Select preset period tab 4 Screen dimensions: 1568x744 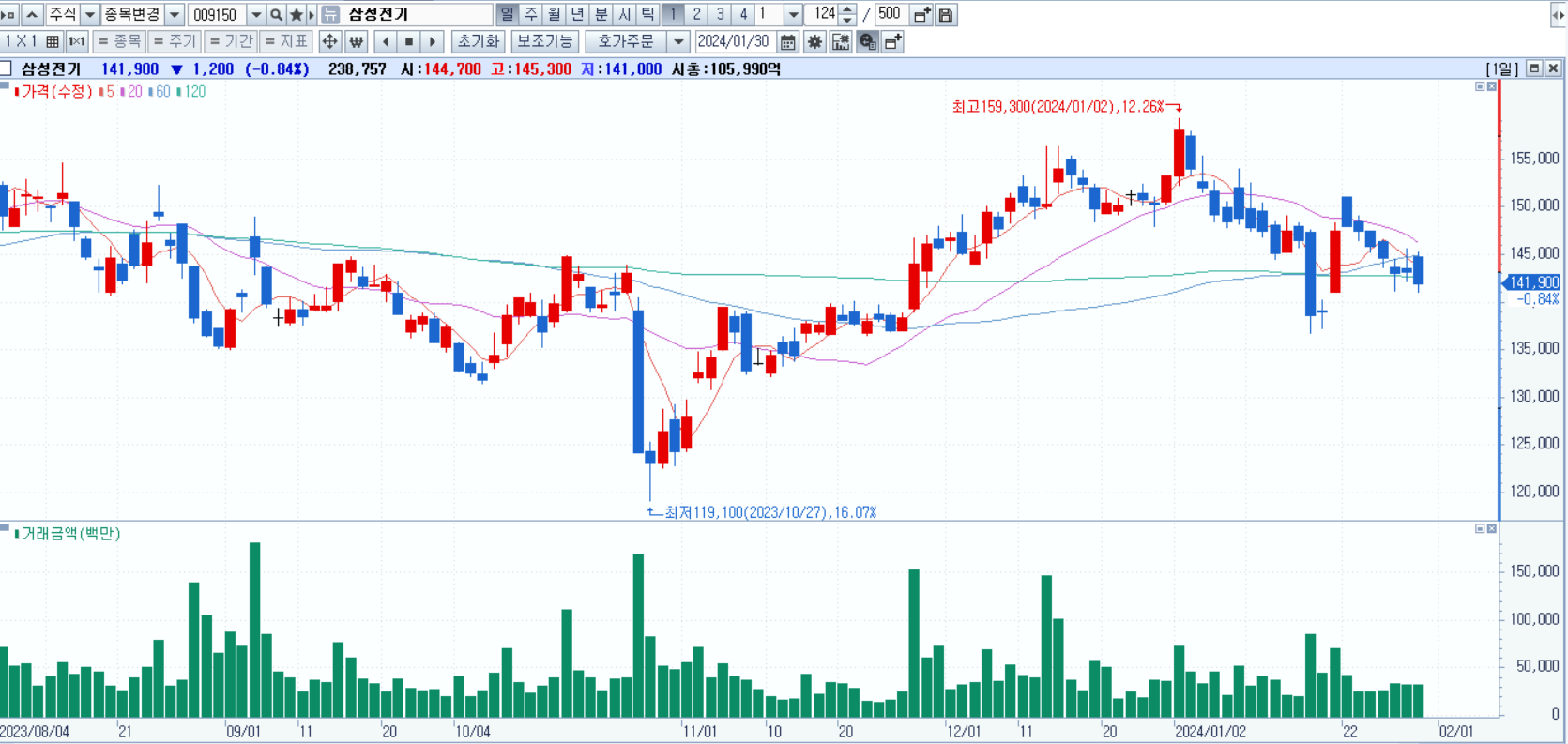point(743,15)
